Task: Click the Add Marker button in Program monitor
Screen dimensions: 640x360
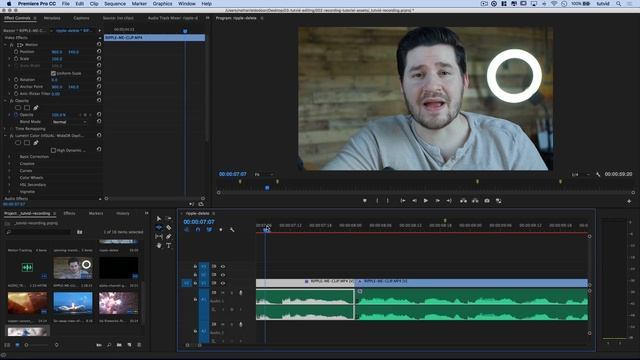Action: 364,201
